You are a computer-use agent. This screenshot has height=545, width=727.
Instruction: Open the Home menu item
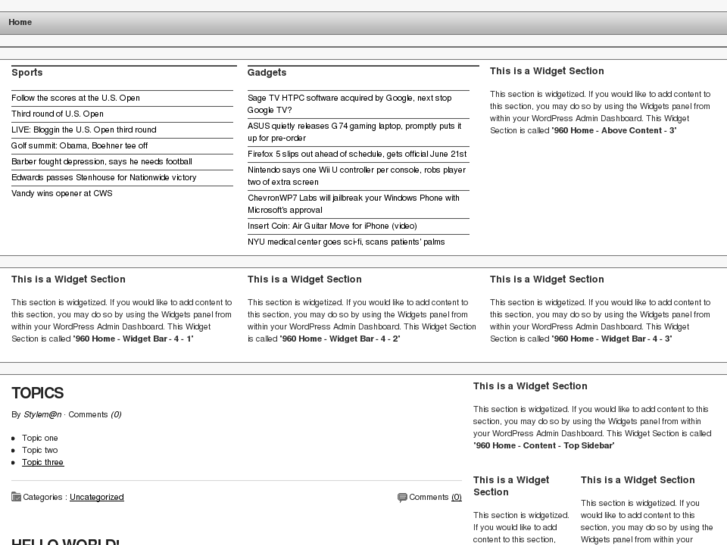pos(20,22)
